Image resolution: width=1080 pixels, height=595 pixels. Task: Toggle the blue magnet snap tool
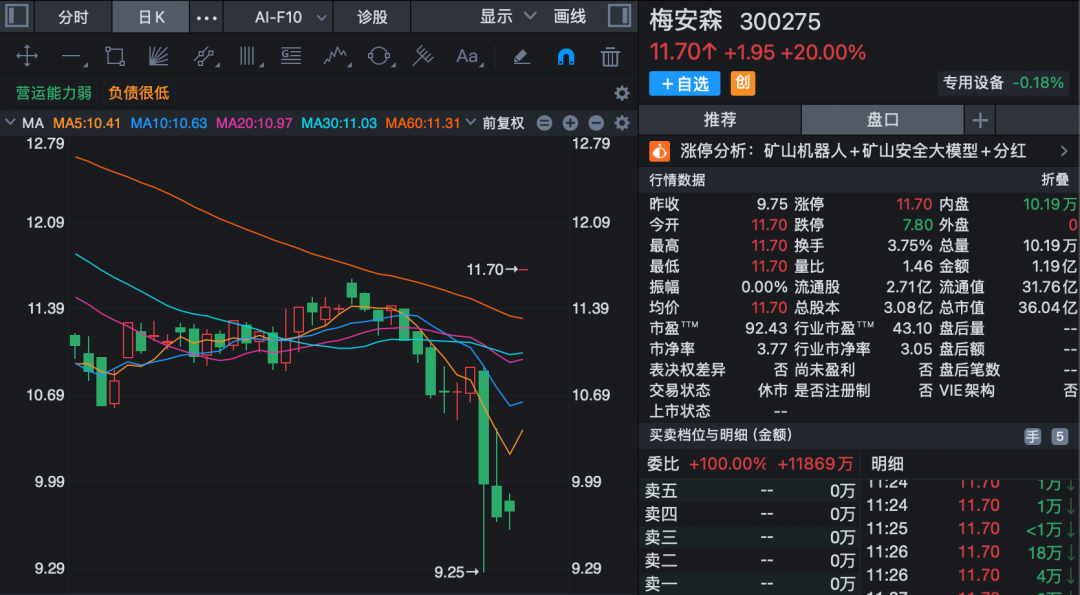point(566,56)
